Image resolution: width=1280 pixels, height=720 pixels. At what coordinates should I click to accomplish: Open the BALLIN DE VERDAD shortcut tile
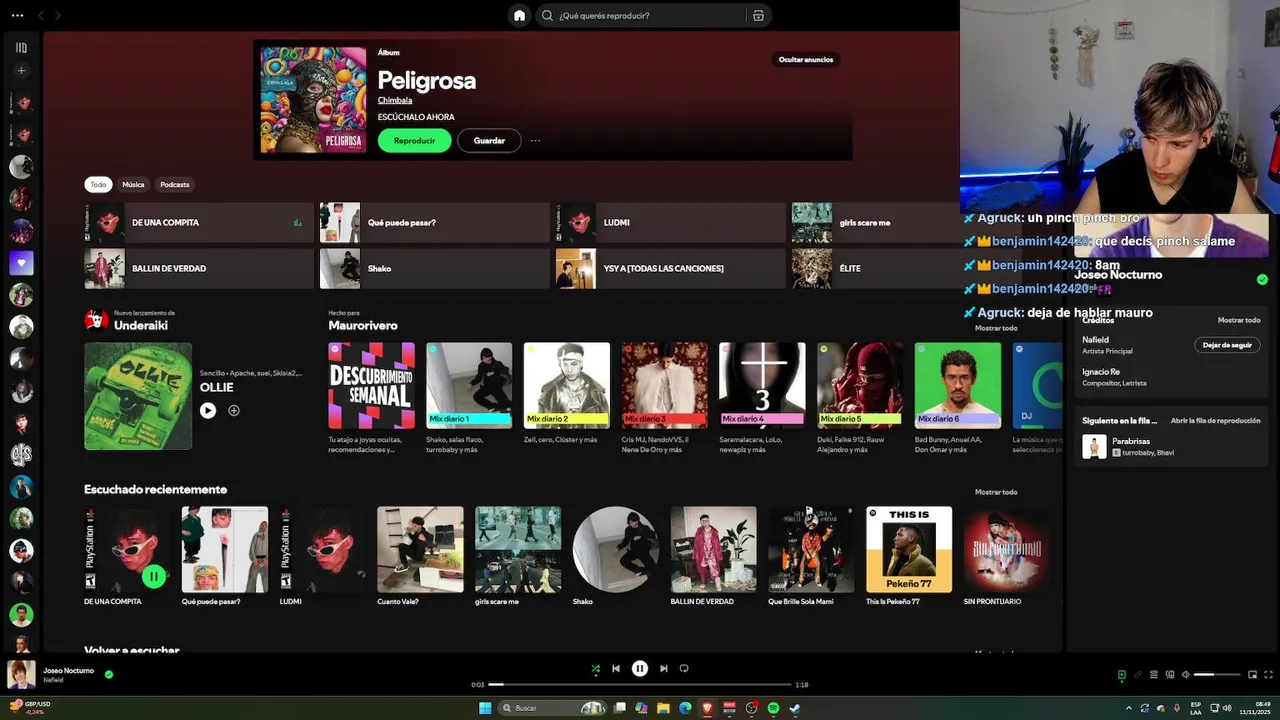coord(199,269)
